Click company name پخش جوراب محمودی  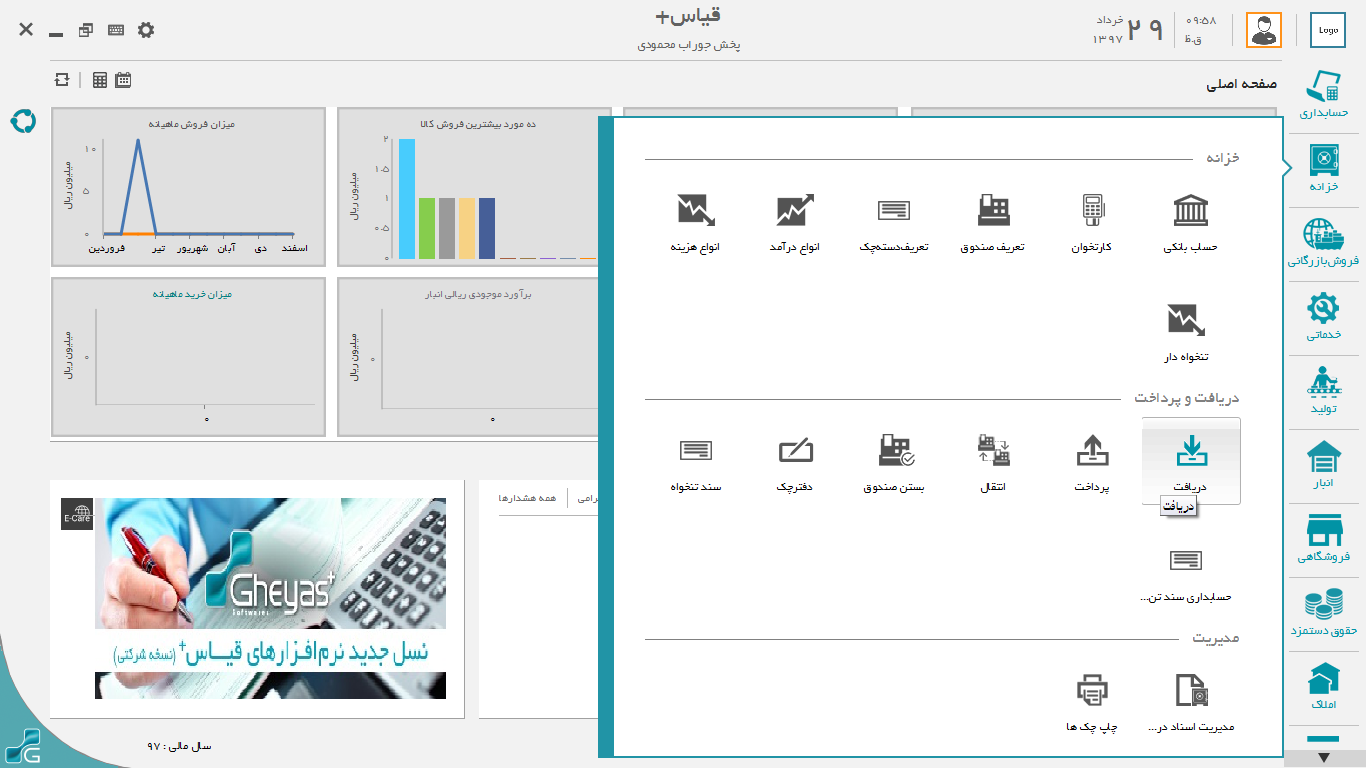[688, 45]
